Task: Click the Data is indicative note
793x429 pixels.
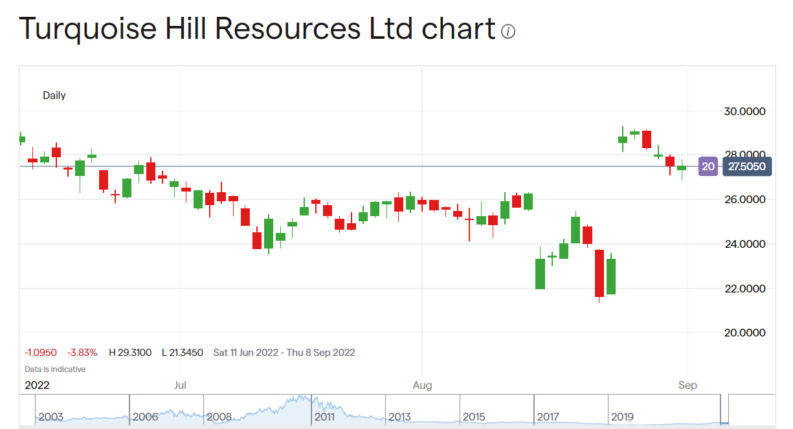Action: click(x=55, y=369)
